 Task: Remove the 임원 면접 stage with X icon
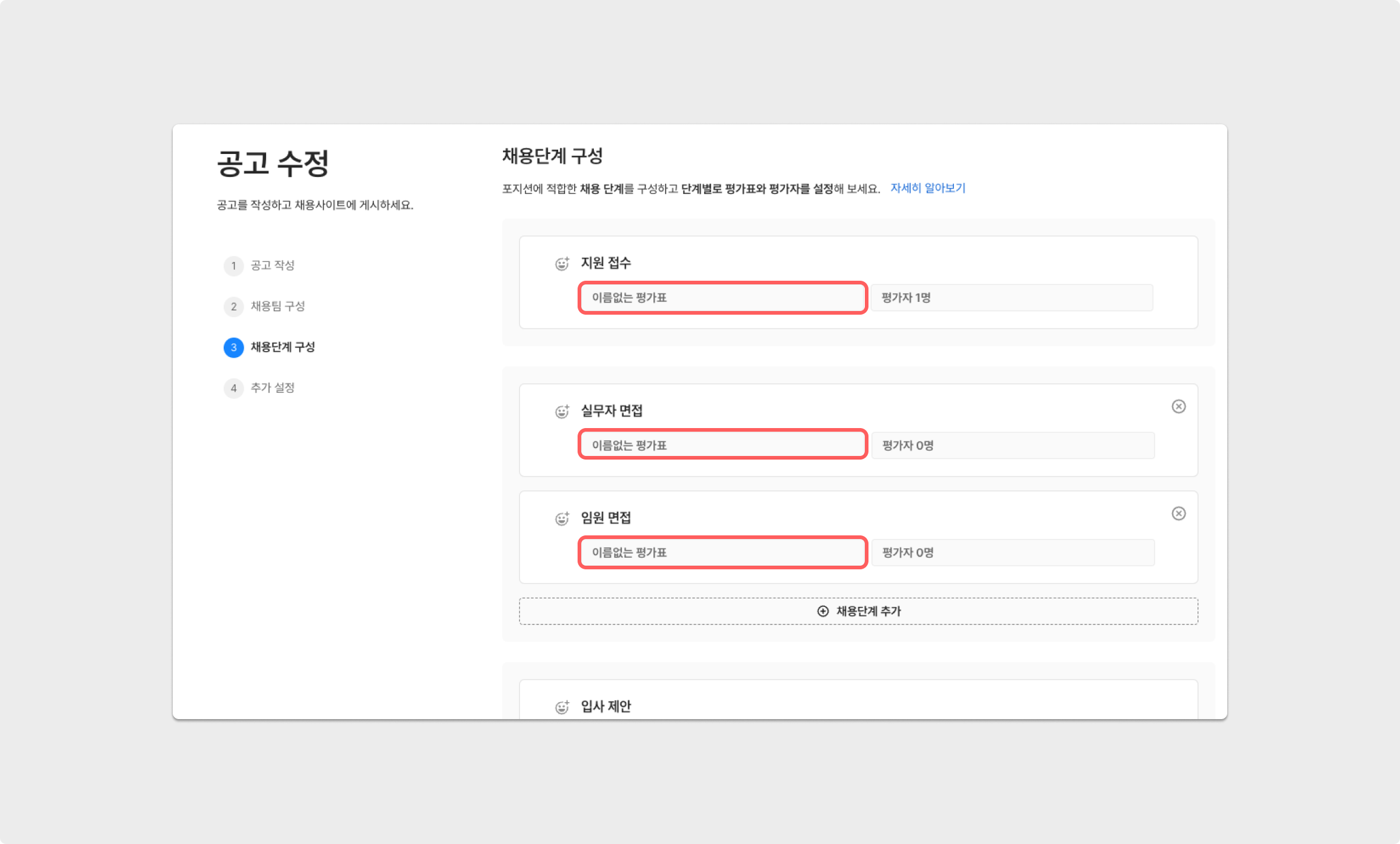pyautogui.click(x=1178, y=514)
